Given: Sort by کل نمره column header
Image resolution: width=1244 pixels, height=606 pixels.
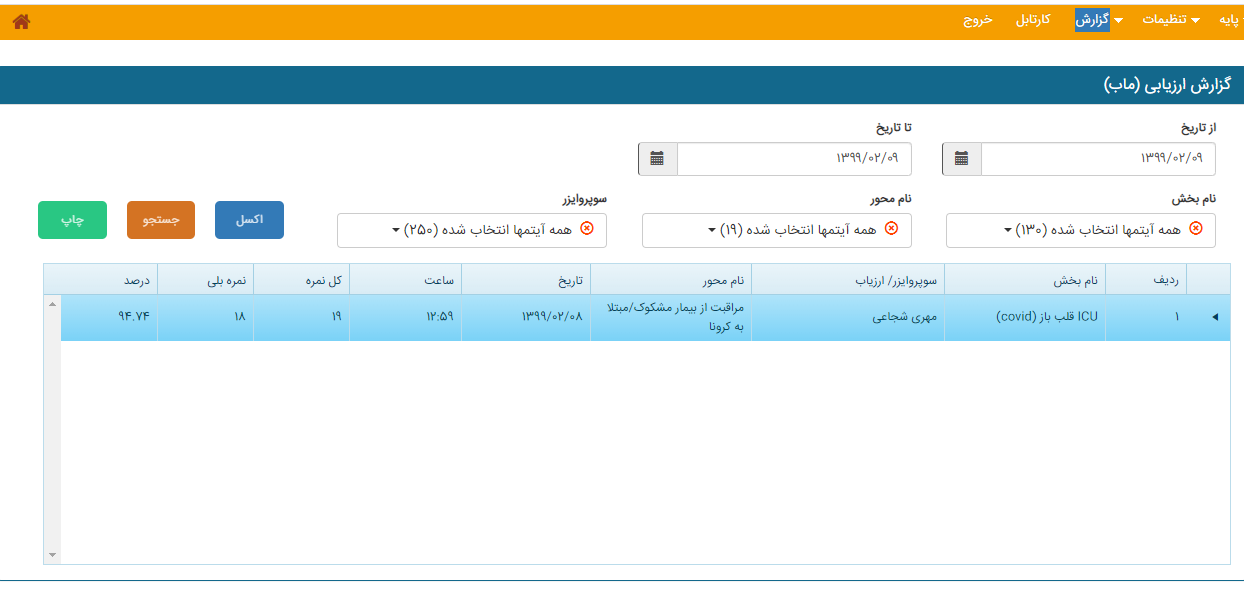Looking at the screenshot, I should (x=301, y=280).
